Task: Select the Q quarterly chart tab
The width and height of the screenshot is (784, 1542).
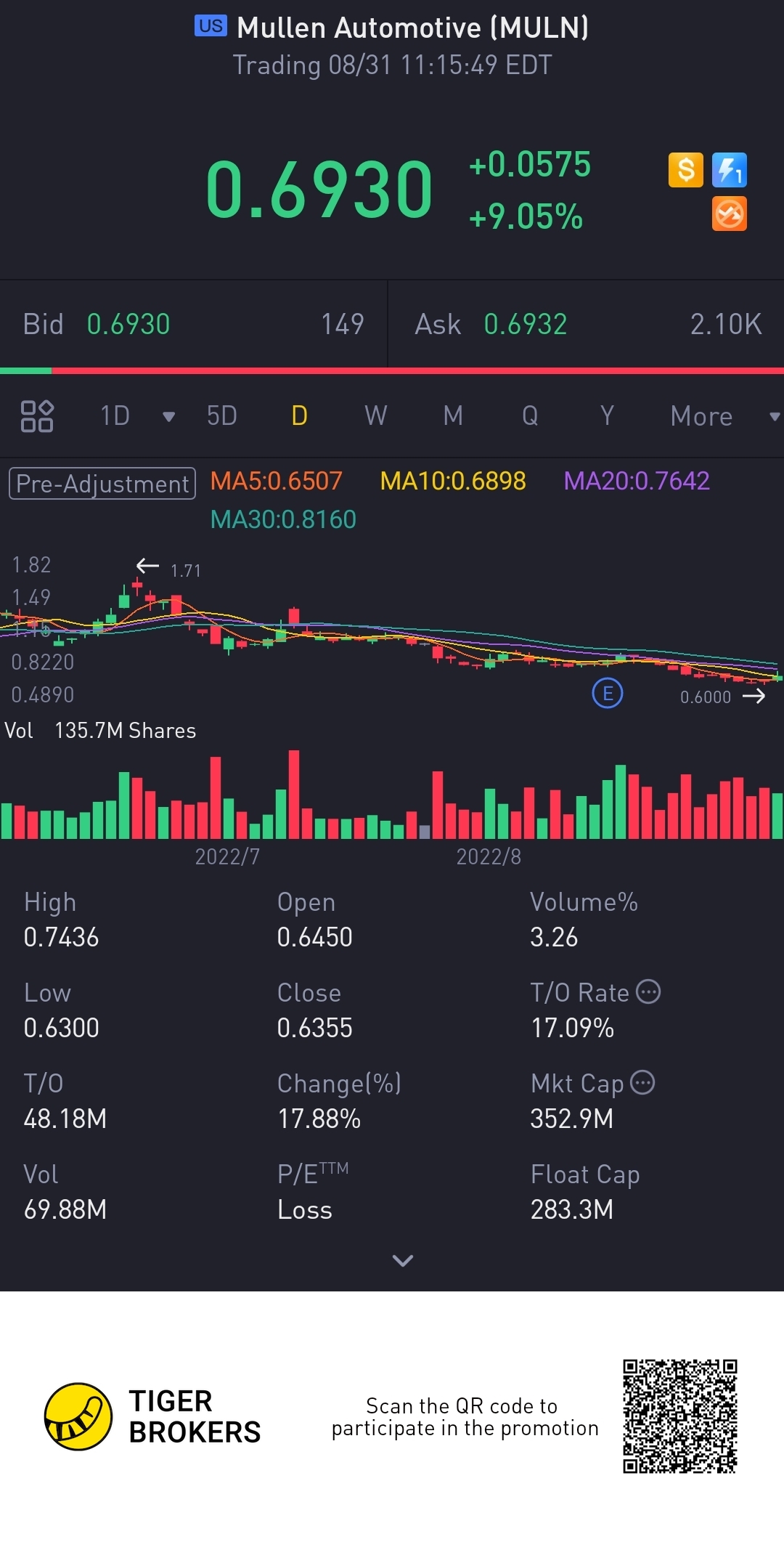Action: 530,416
